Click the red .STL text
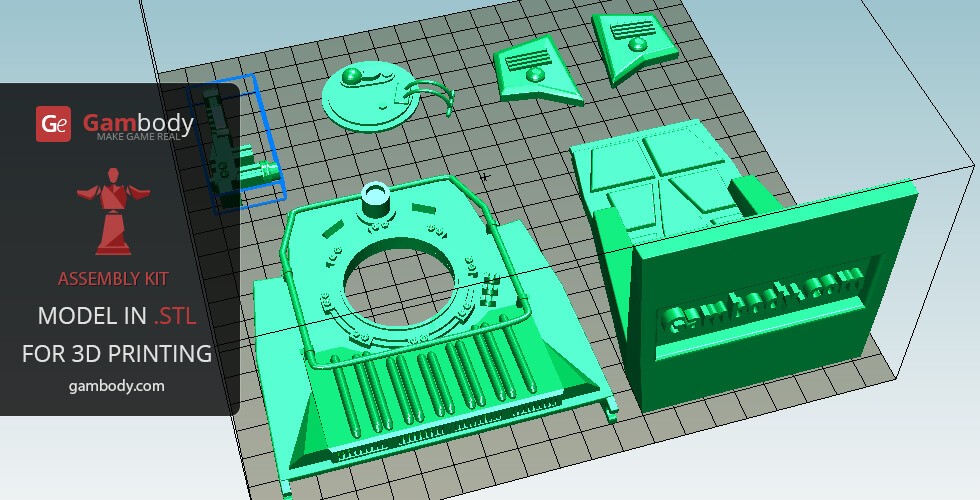 [x=175, y=317]
